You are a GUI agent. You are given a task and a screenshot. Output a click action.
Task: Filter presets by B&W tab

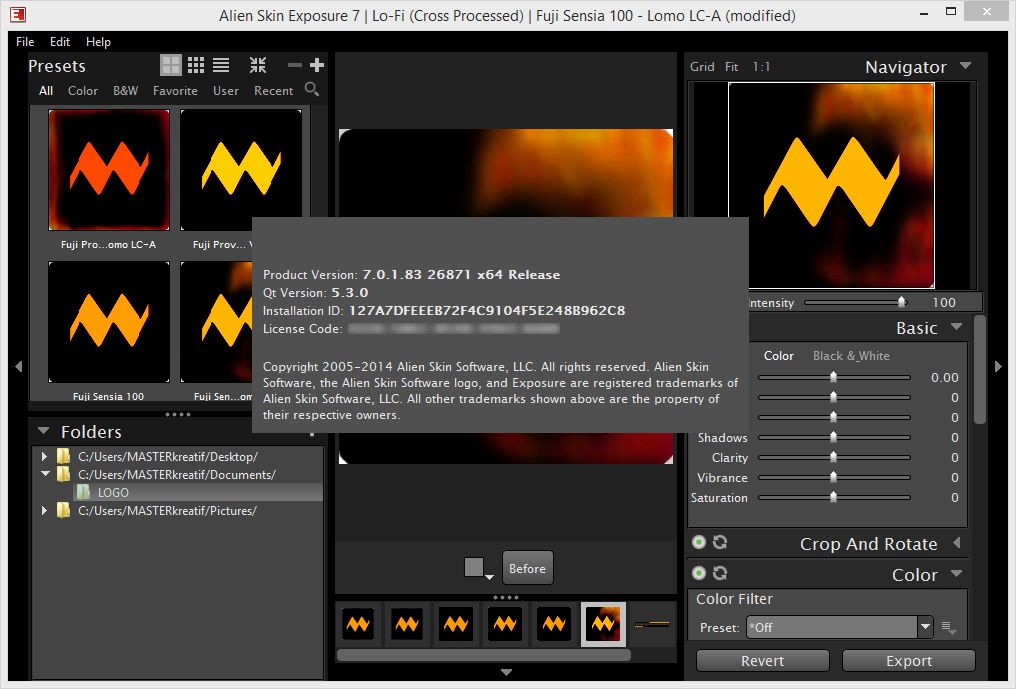tap(126, 91)
